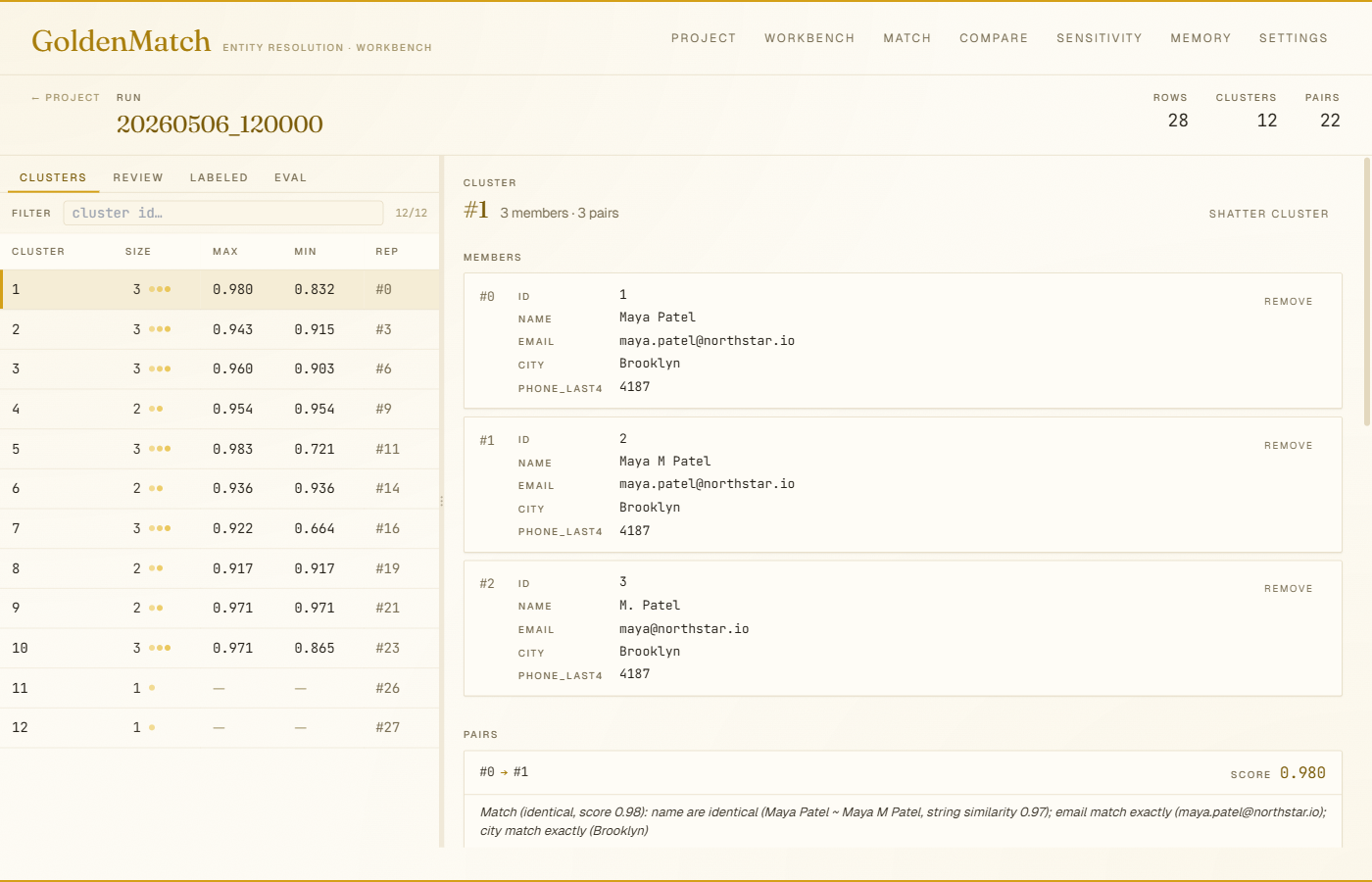Open the COMPARE nav item
The image size is (1372, 882).
pos(994,38)
